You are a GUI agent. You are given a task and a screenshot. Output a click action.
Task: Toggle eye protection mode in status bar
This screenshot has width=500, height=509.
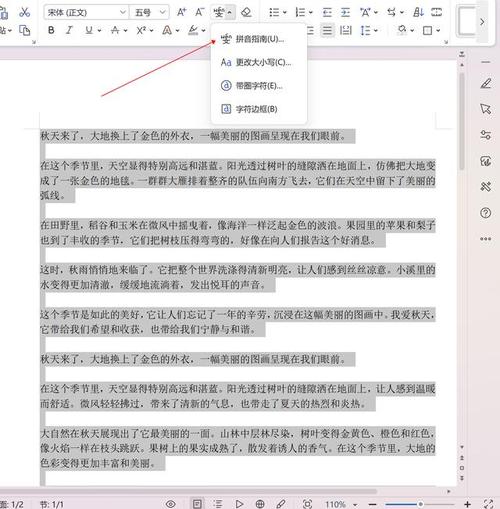pyautogui.click(x=171, y=504)
